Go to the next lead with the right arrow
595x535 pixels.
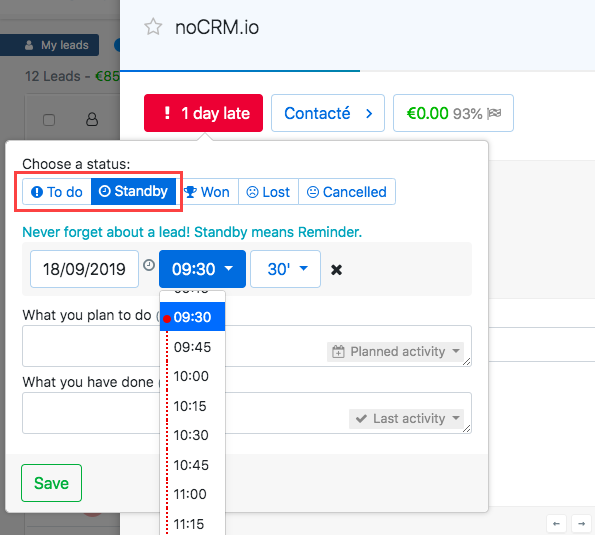tap(581, 524)
